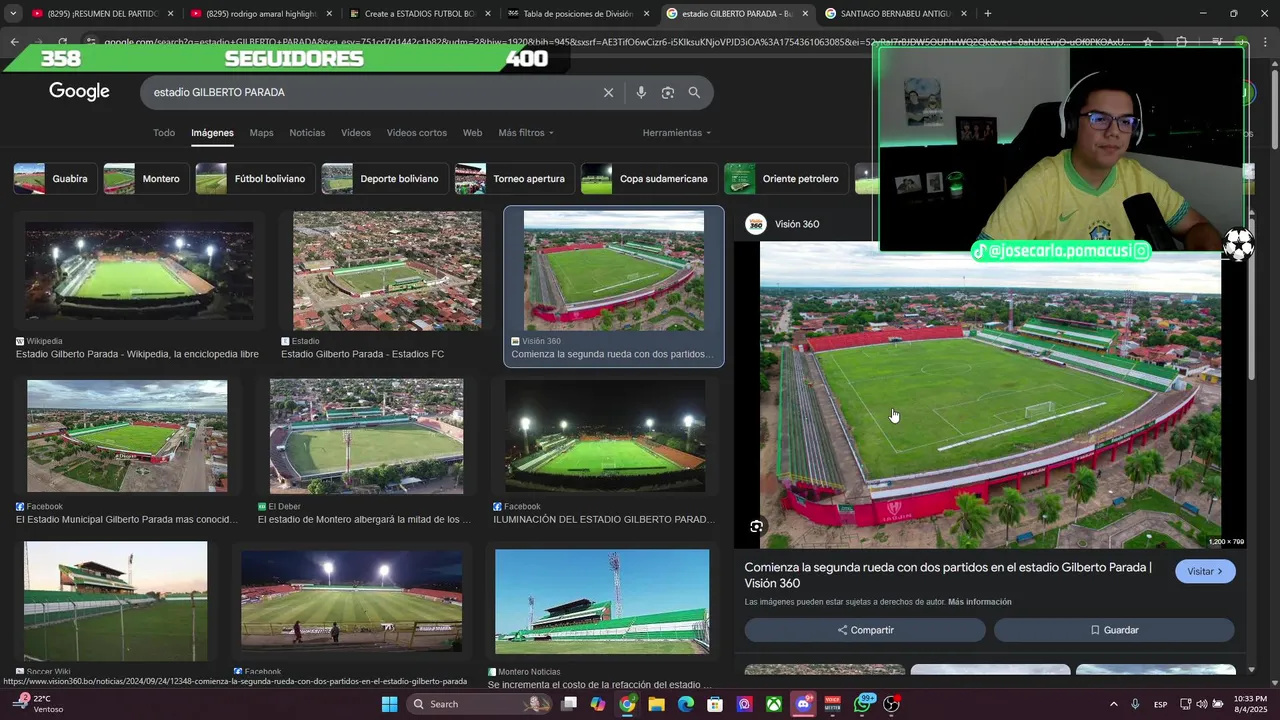The width and height of the screenshot is (1280, 720).
Task: Open File Explorer from the taskbar
Action: [656, 704]
